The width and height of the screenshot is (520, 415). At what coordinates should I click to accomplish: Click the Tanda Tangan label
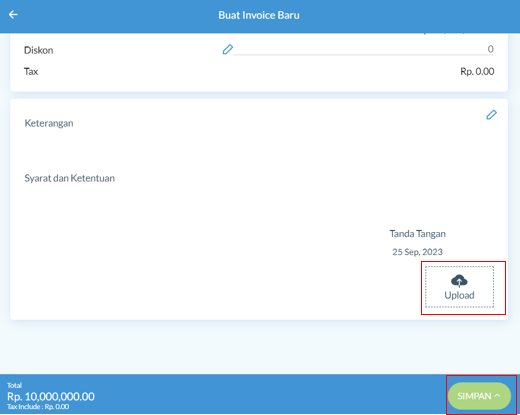pos(417,234)
